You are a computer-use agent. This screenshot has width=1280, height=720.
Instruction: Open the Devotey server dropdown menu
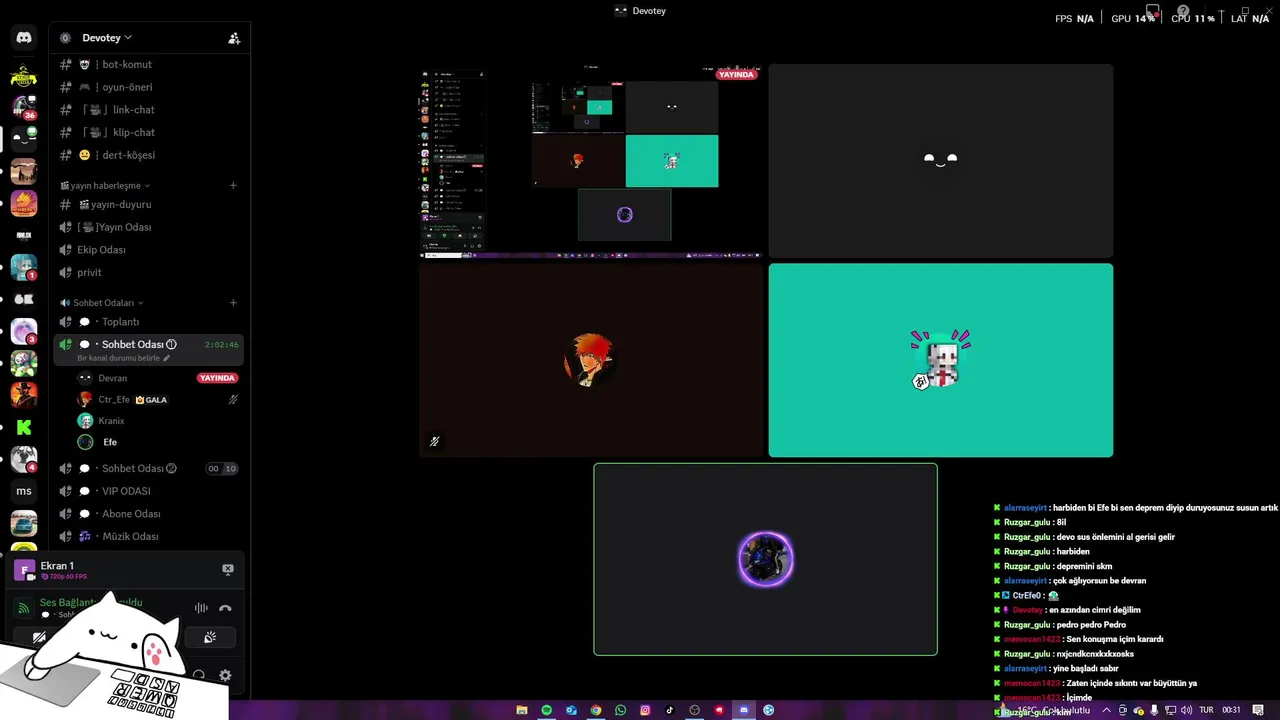(108, 38)
